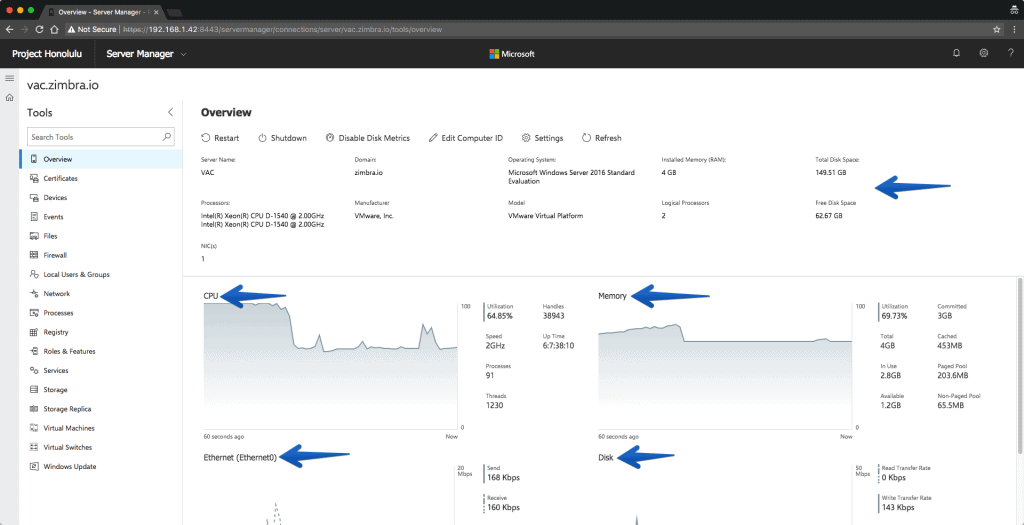The height and width of the screenshot is (525, 1024).
Task: Click the Firewall tool icon
Action: pos(33,255)
